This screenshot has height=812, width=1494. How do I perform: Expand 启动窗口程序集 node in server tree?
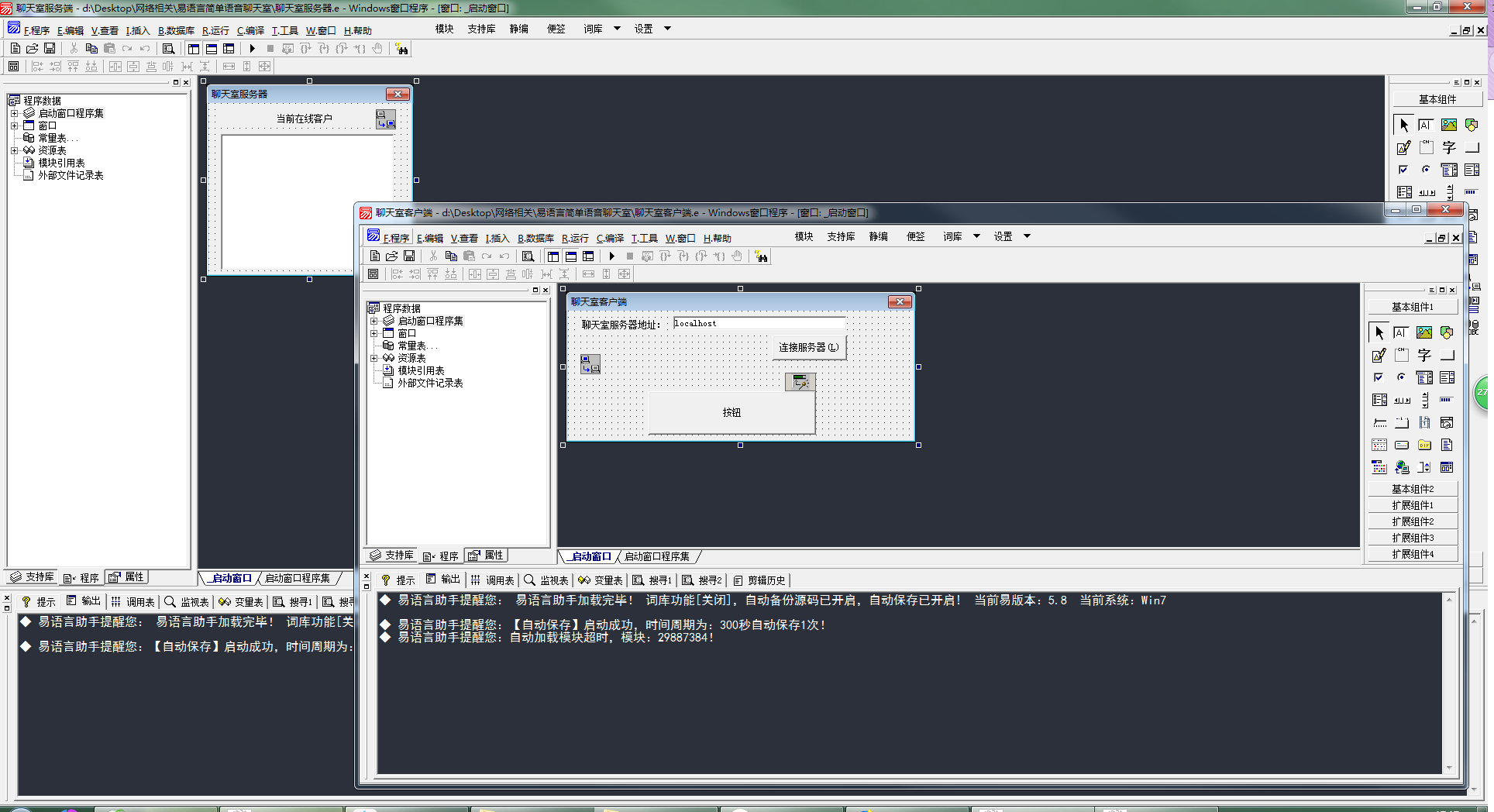tap(14, 113)
